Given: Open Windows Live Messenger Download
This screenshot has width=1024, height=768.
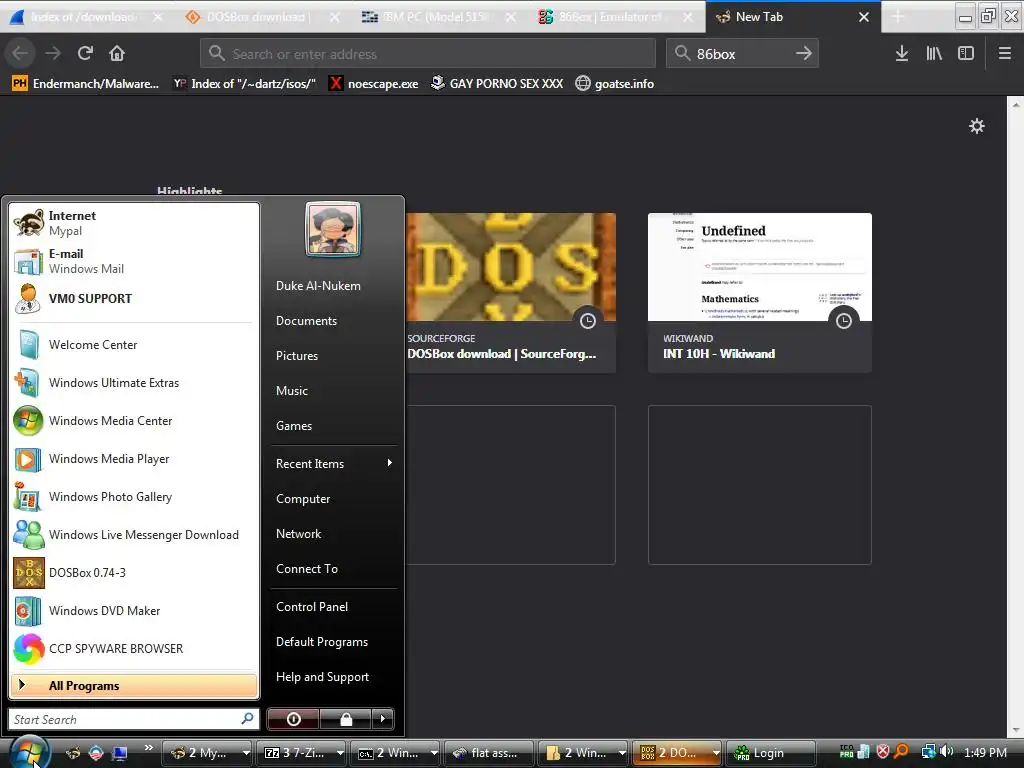Looking at the screenshot, I should pyautogui.click(x=134, y=534).
